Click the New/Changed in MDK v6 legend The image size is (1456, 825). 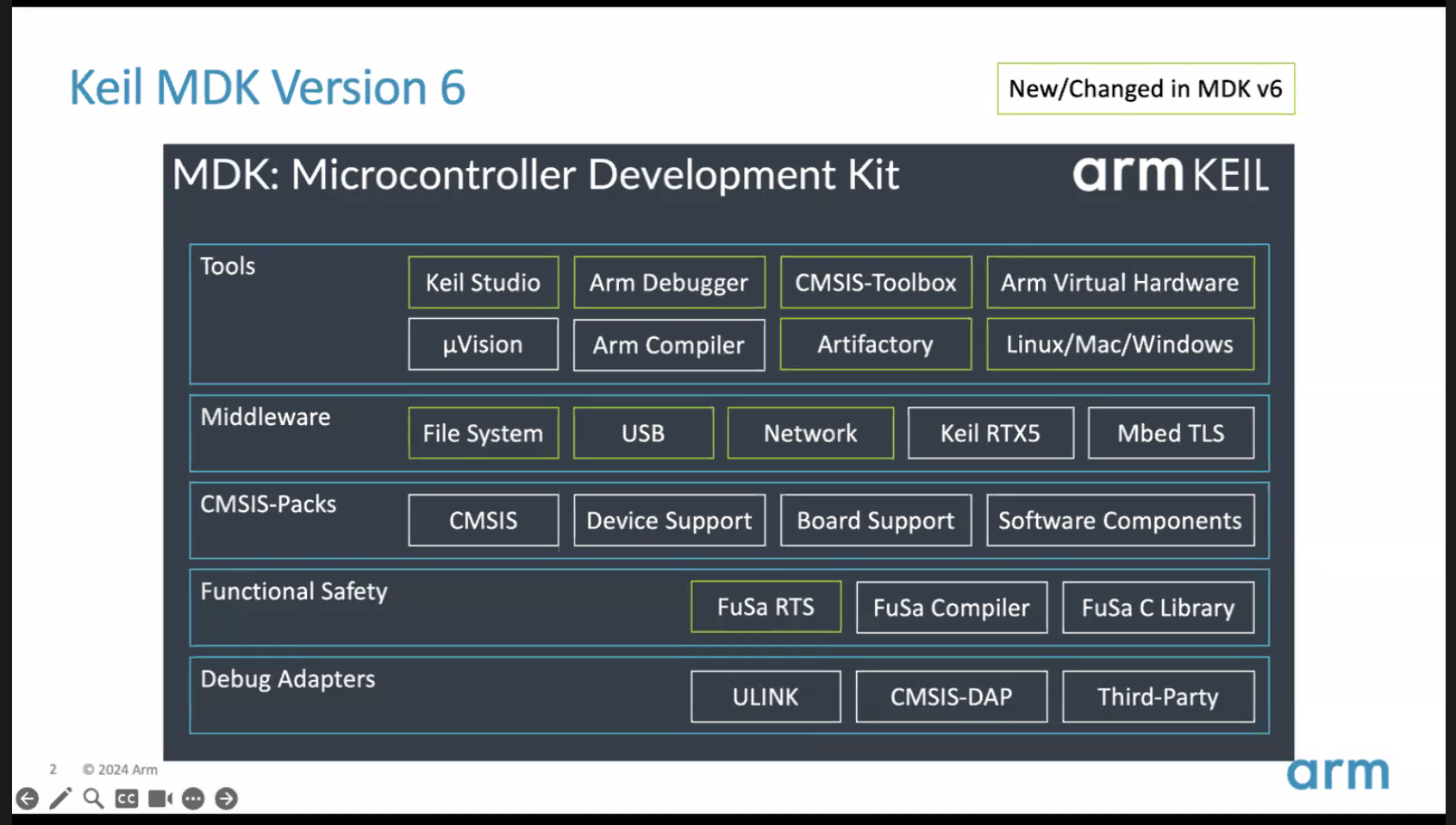point(1146,89)
